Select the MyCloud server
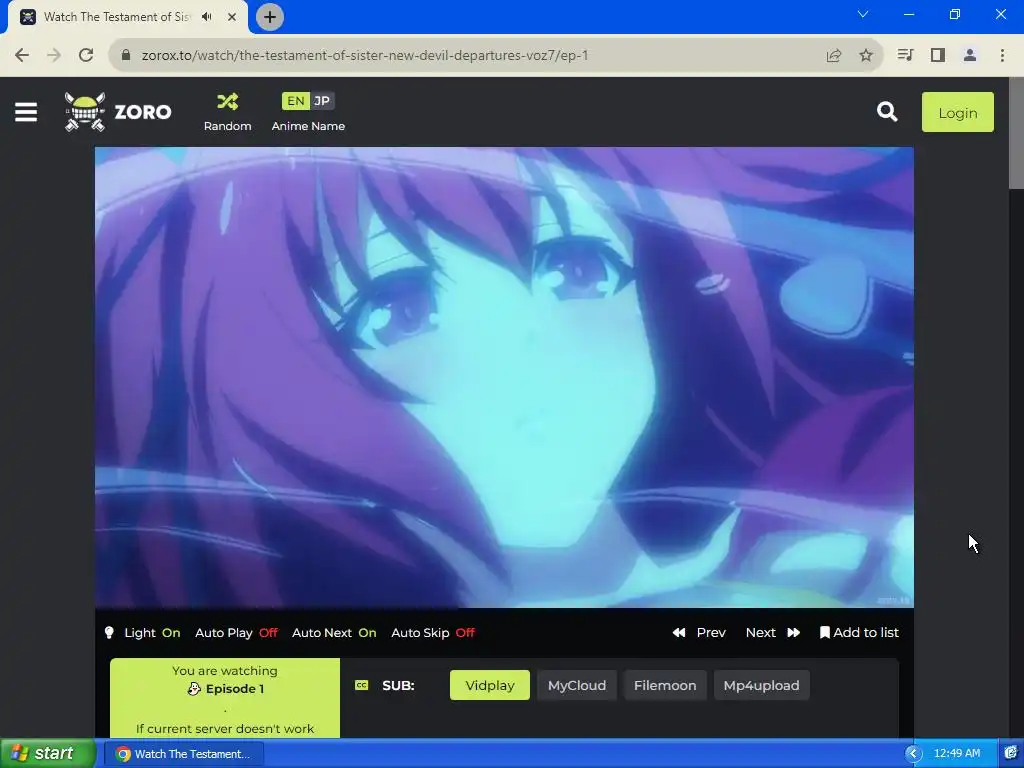Viewport: 1024px width, 768px height. pos(577,685)
